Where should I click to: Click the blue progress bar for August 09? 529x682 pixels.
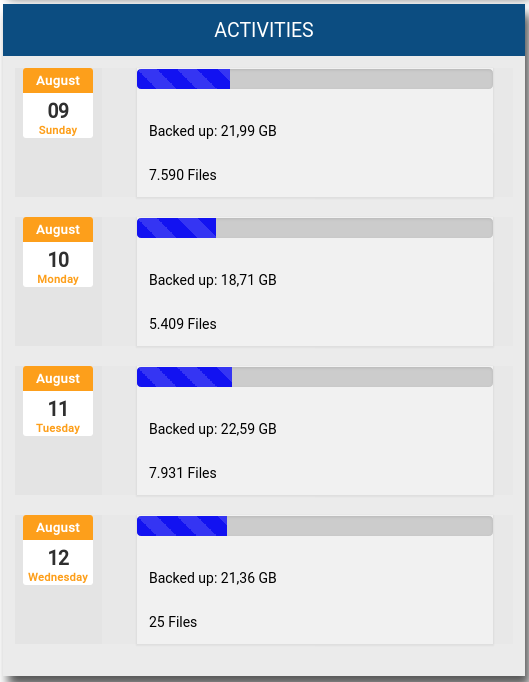click(184, 79)
